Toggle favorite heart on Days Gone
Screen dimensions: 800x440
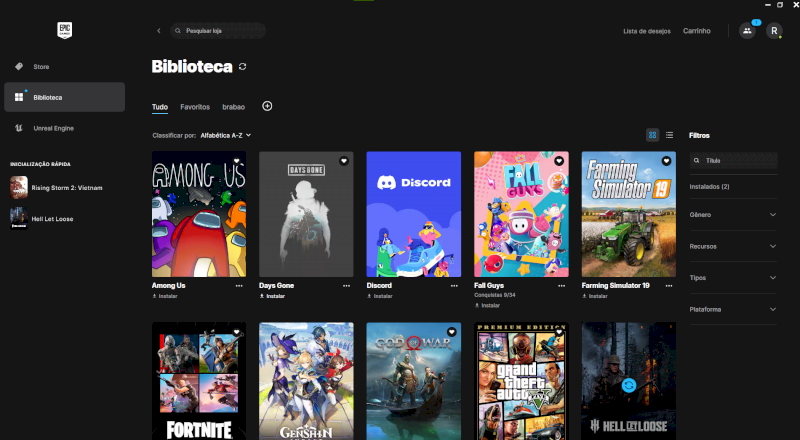coord(344,160)
